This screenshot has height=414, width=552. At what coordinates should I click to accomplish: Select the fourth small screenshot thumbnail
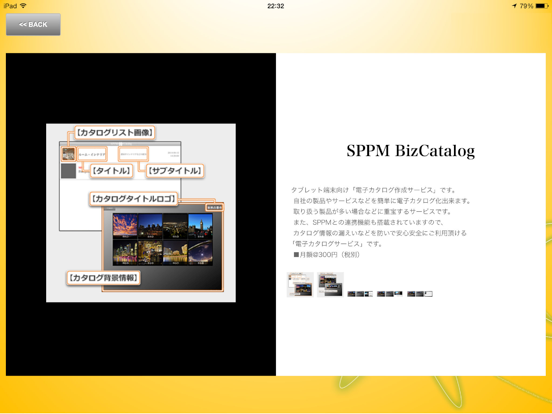(390, 294)
